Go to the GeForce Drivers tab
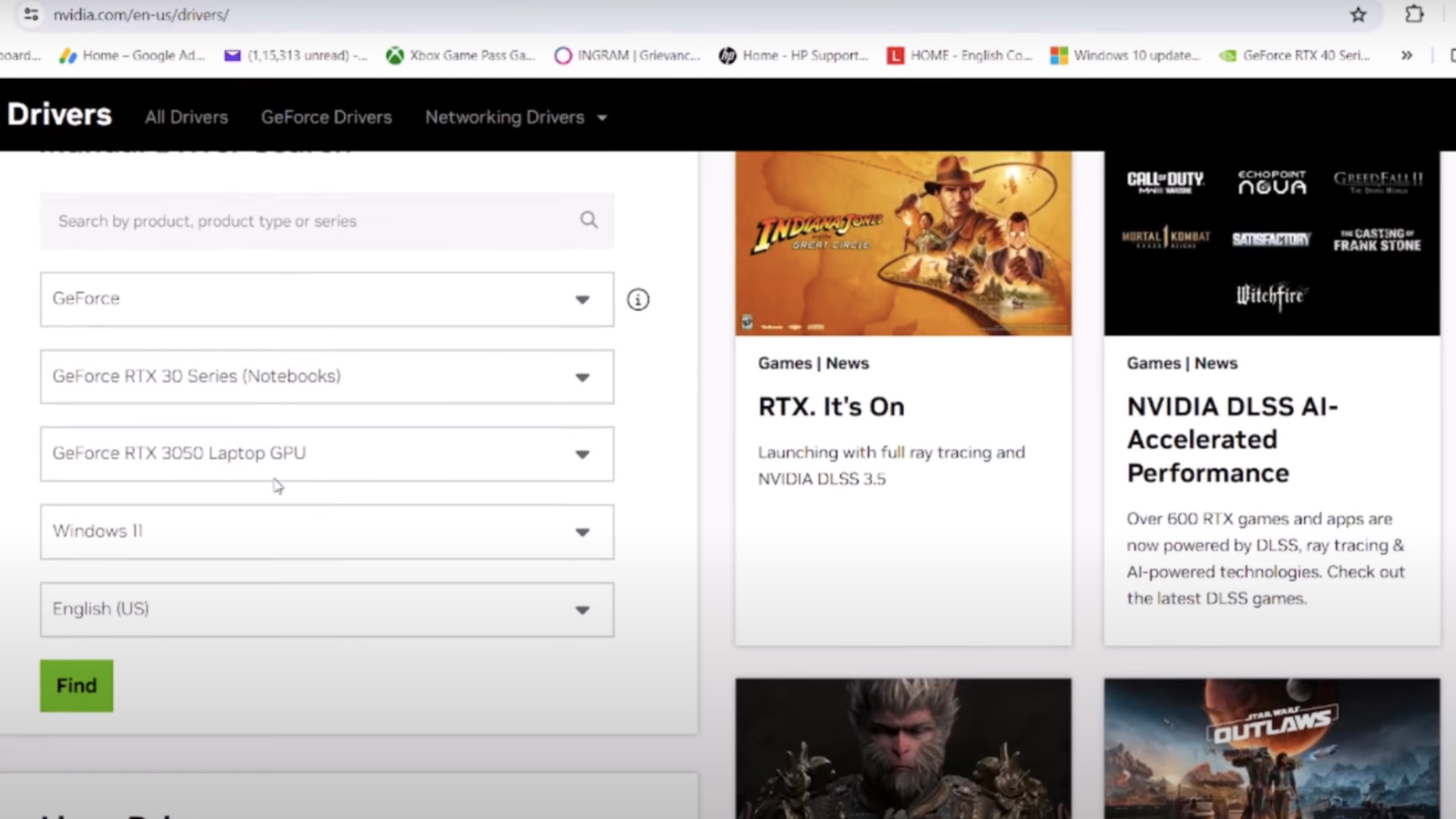Screen dimensions: 1456x819 click(x=326, y=118)
